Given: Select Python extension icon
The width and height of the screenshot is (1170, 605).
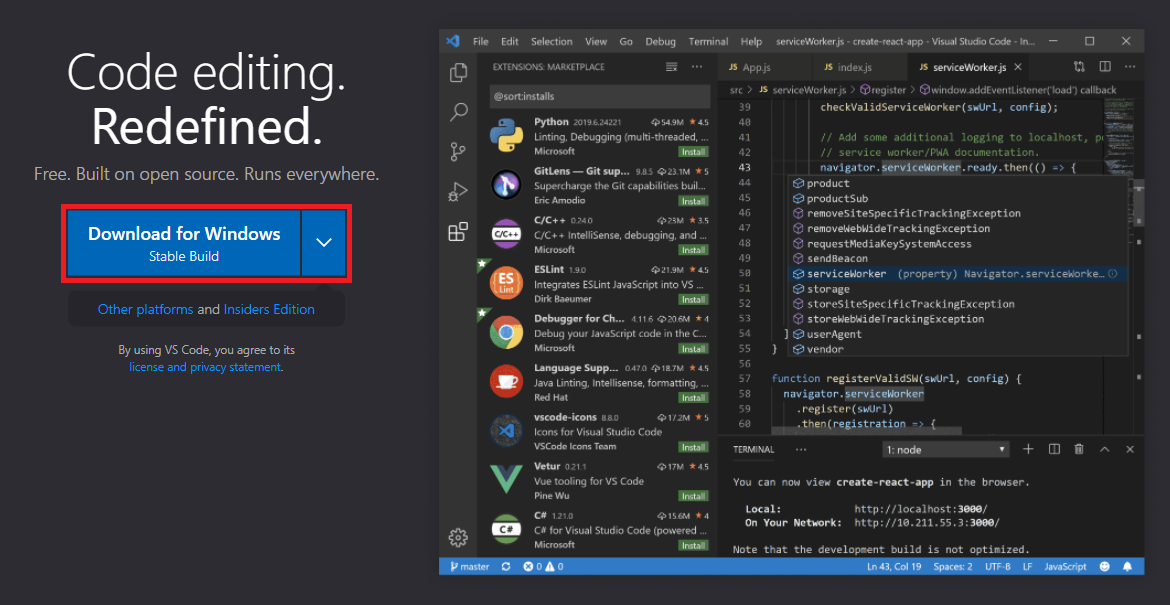Looking at the screenshot, I should pos(506,135).
